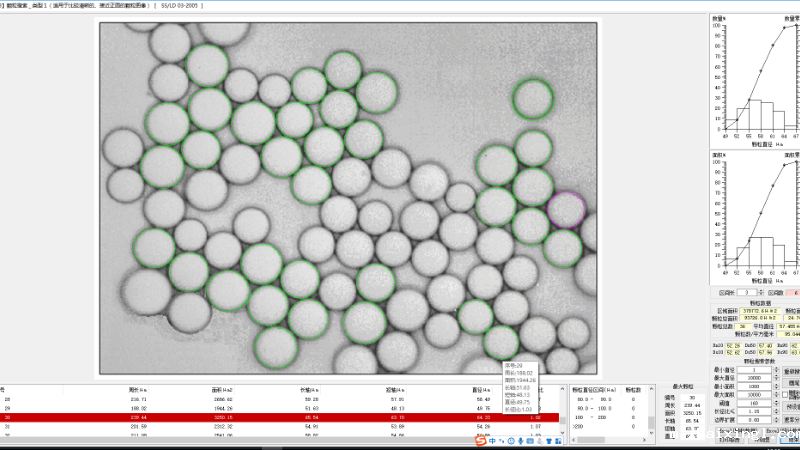Click the 中 language icon in IME toolbar
Image resolution: width=800 pixels, height=450 pixels.
493,441
